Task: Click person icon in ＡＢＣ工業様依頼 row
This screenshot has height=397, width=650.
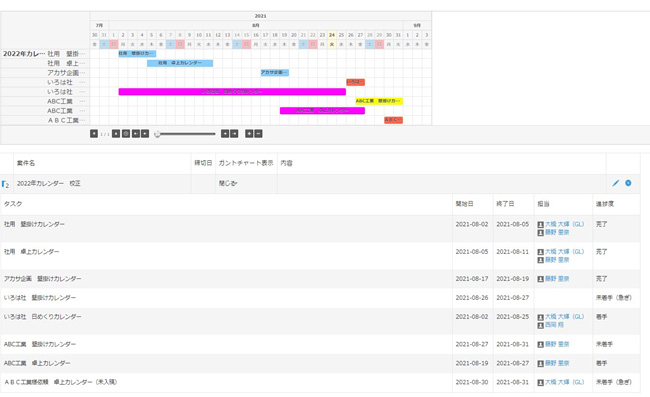Action: [x=541, y=382]
